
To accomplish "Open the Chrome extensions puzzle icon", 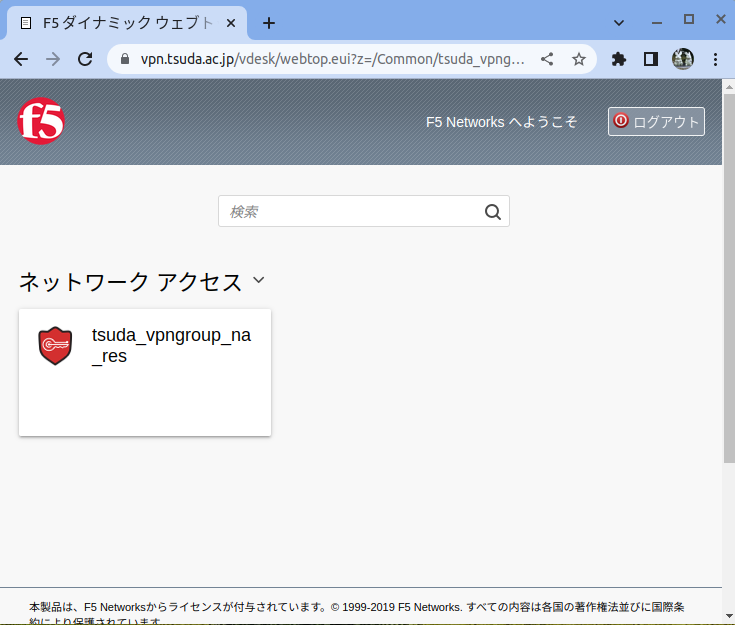I will (619, 59).
